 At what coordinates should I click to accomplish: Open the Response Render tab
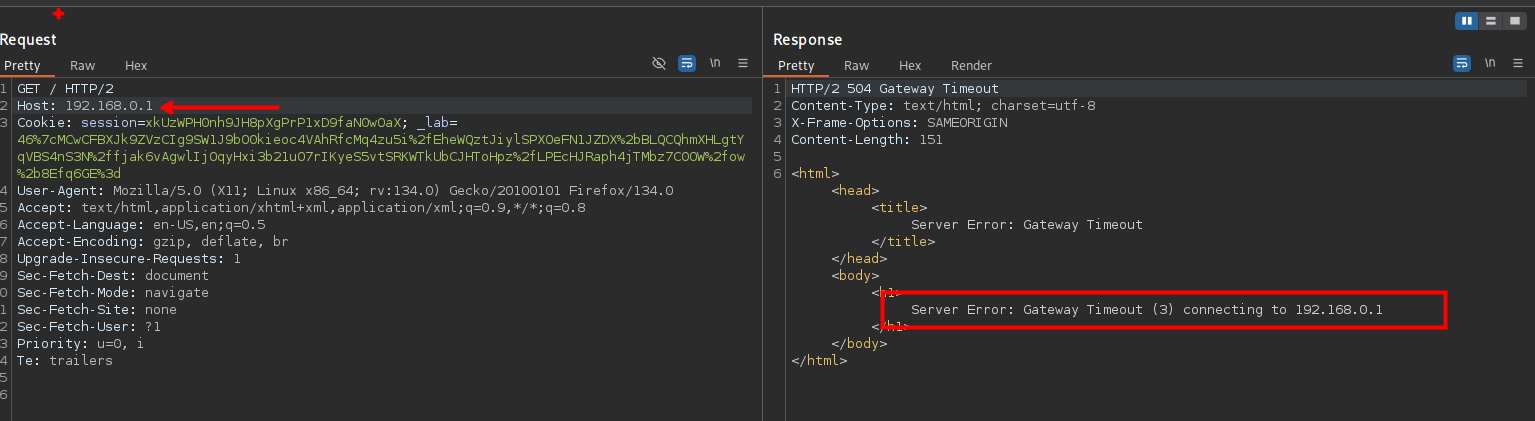971,66
